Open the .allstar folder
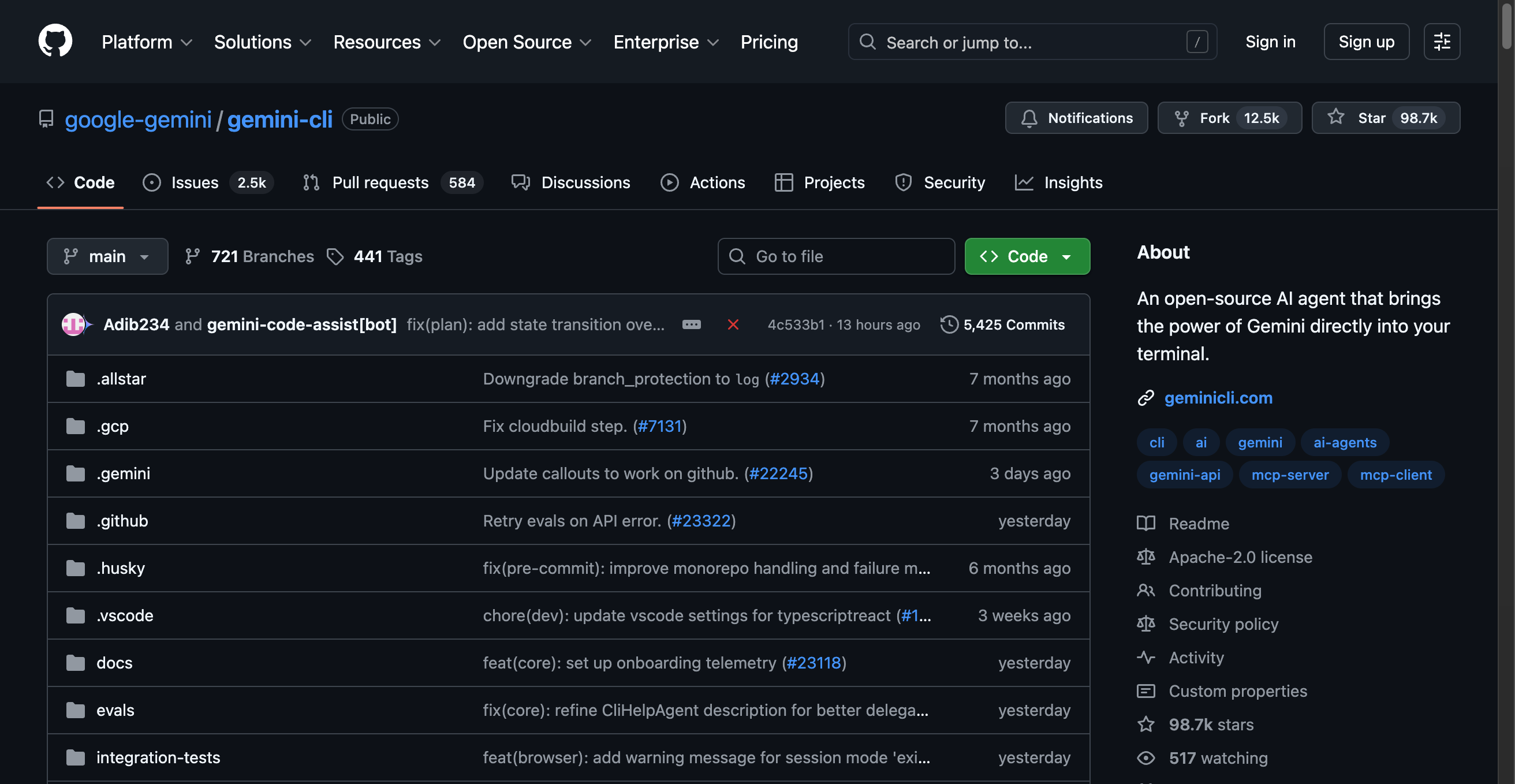 (x=121, y=379)
